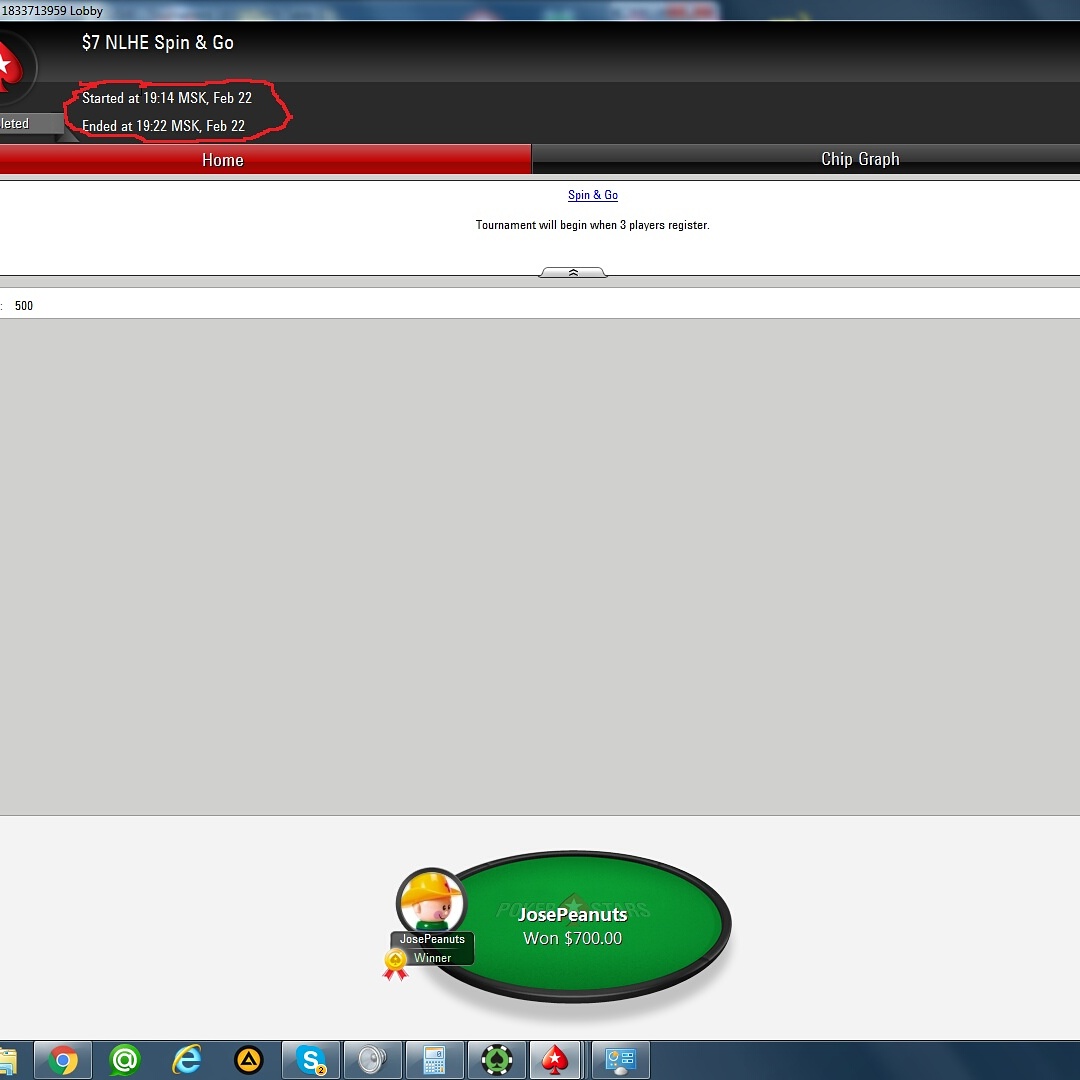Viewport: 1080px width, 1080px height.
Task: Open the yellow triangle app in taskbar
Action: (249, 1059)
